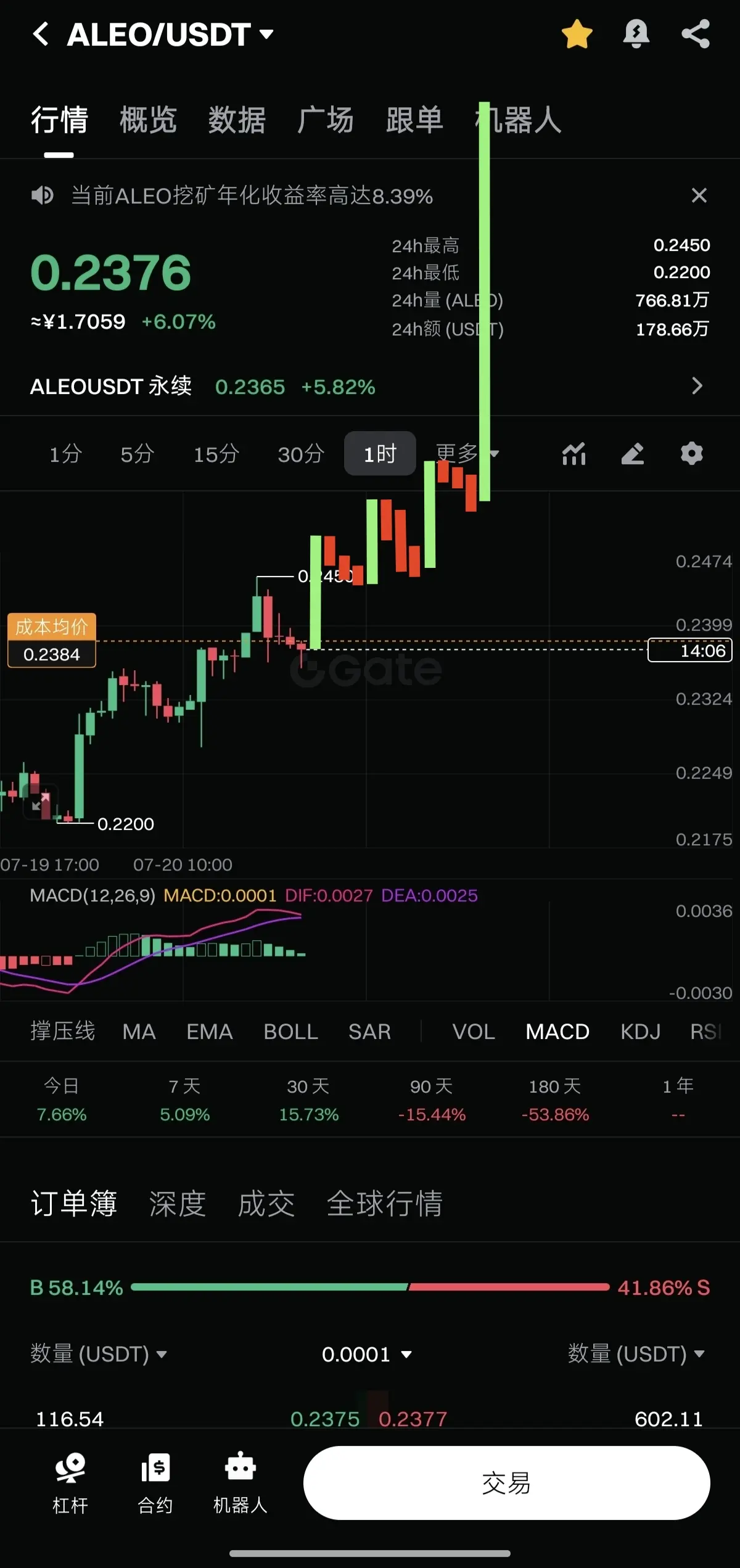The width and height of the screenshot is (740, 1568).
Task: Expand chart to fullscreen icon
Action: pyautogui.click(x=41, y=802)
